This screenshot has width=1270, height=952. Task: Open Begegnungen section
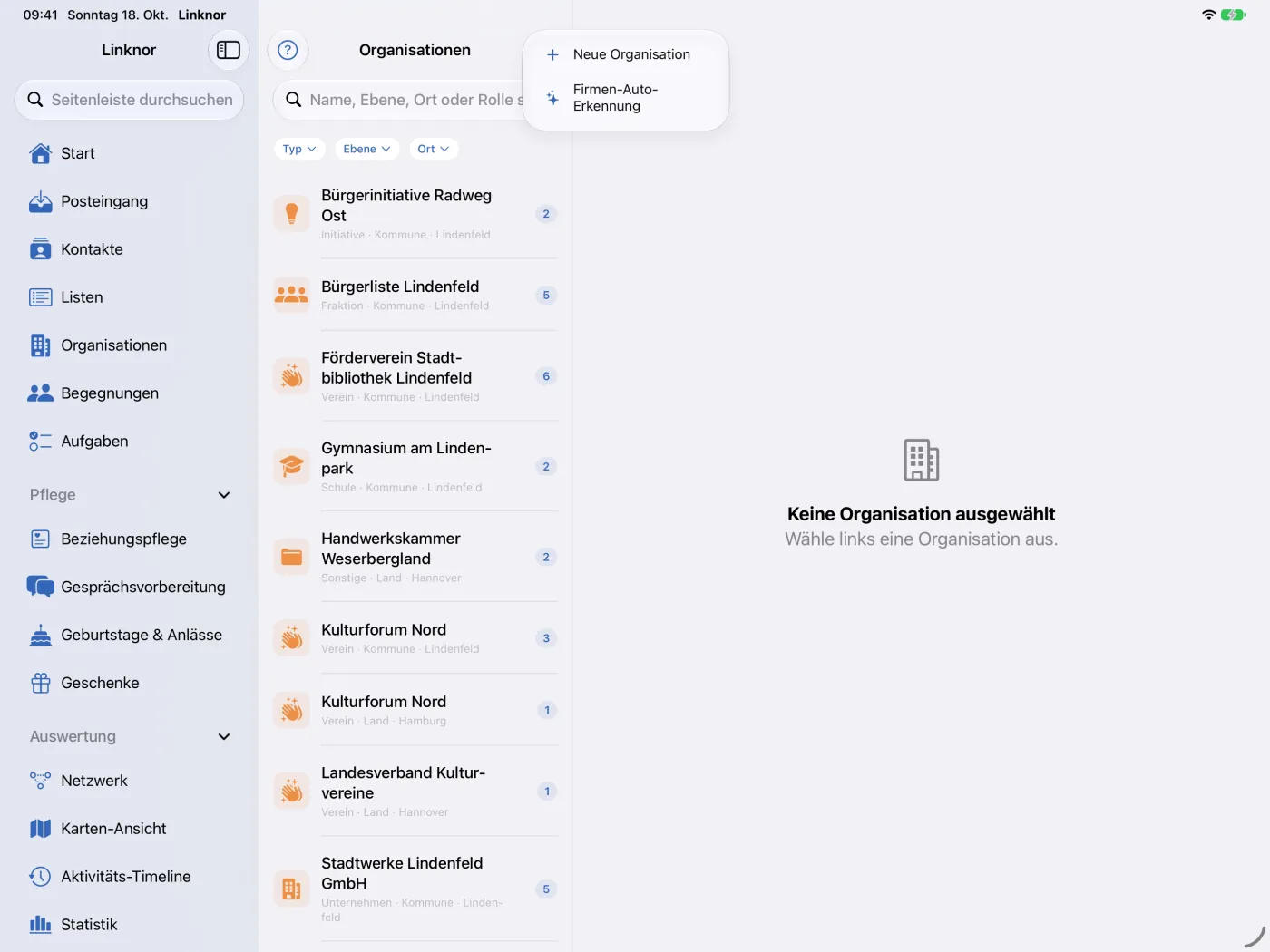click(129, 393)
